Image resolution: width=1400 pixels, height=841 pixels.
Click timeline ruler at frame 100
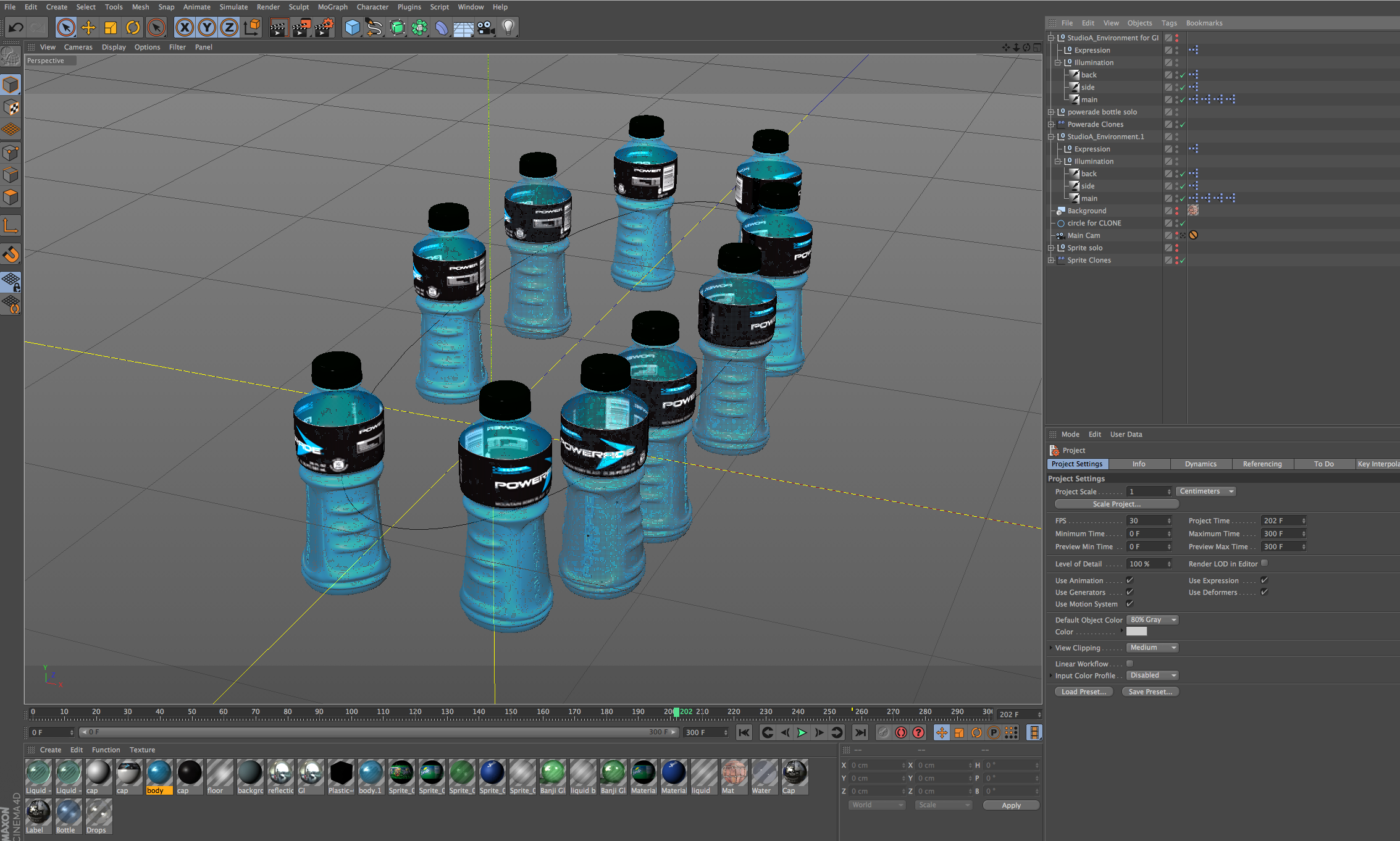[x=351, y=712]
